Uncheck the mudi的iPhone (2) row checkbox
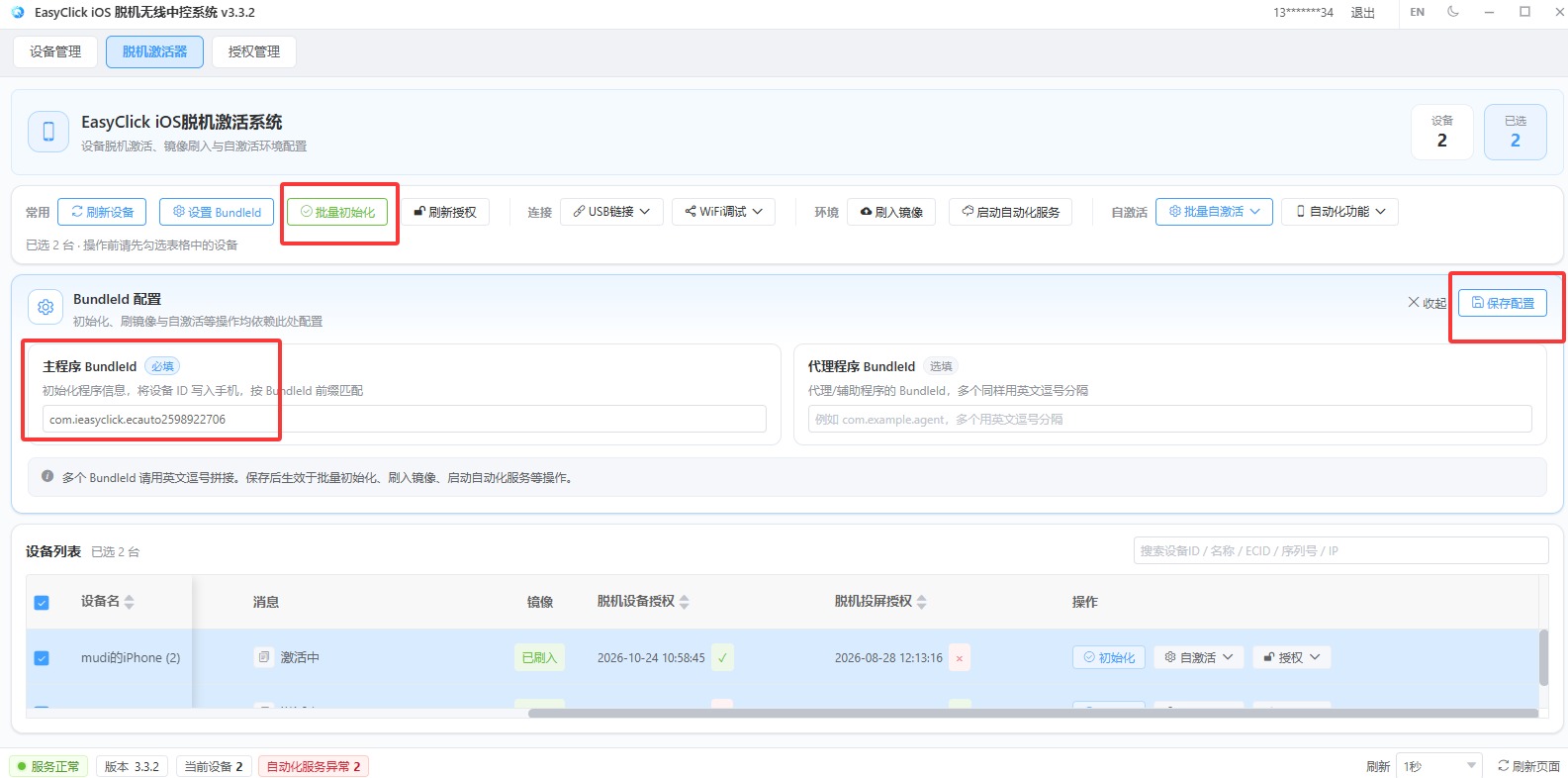The width and height of the screenshot is (1568, 778). point(42,657)
